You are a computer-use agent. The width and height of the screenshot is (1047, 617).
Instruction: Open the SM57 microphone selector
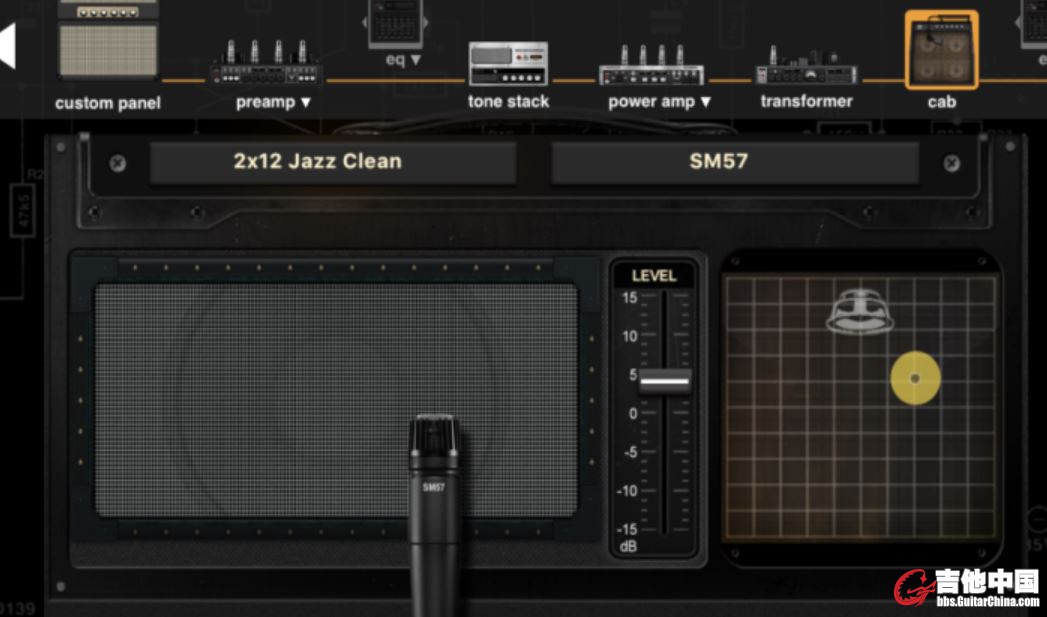pyautogui.click(x=735, y=162)
